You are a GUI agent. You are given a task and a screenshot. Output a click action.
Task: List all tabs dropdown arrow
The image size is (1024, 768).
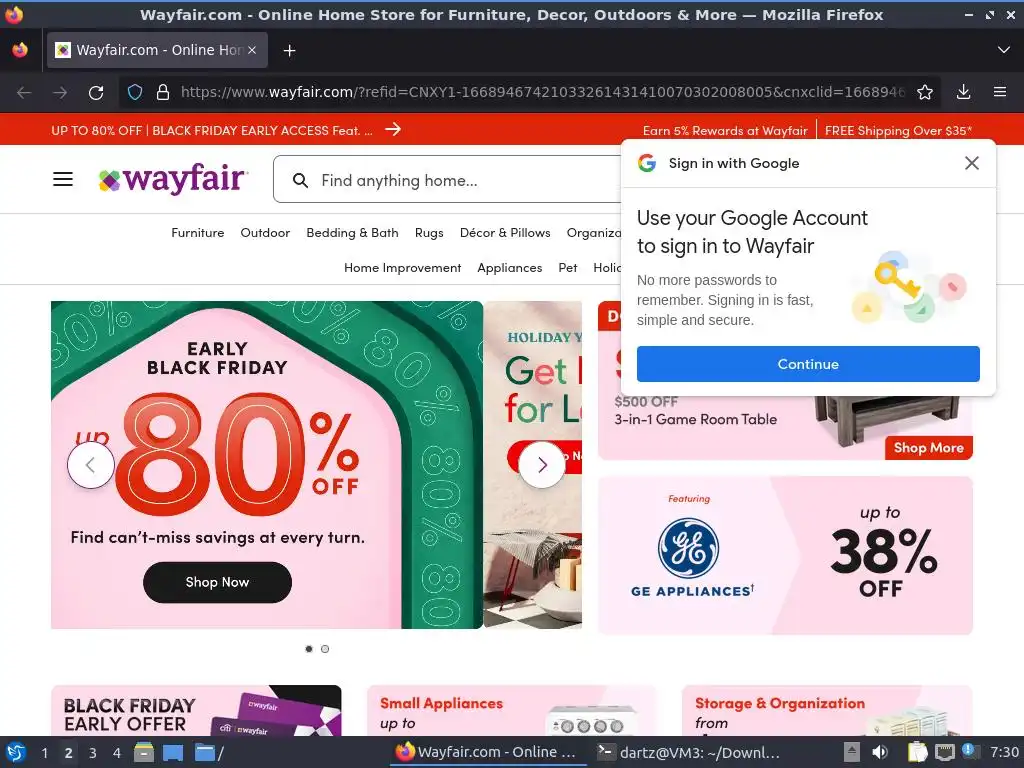point(1004,50)
